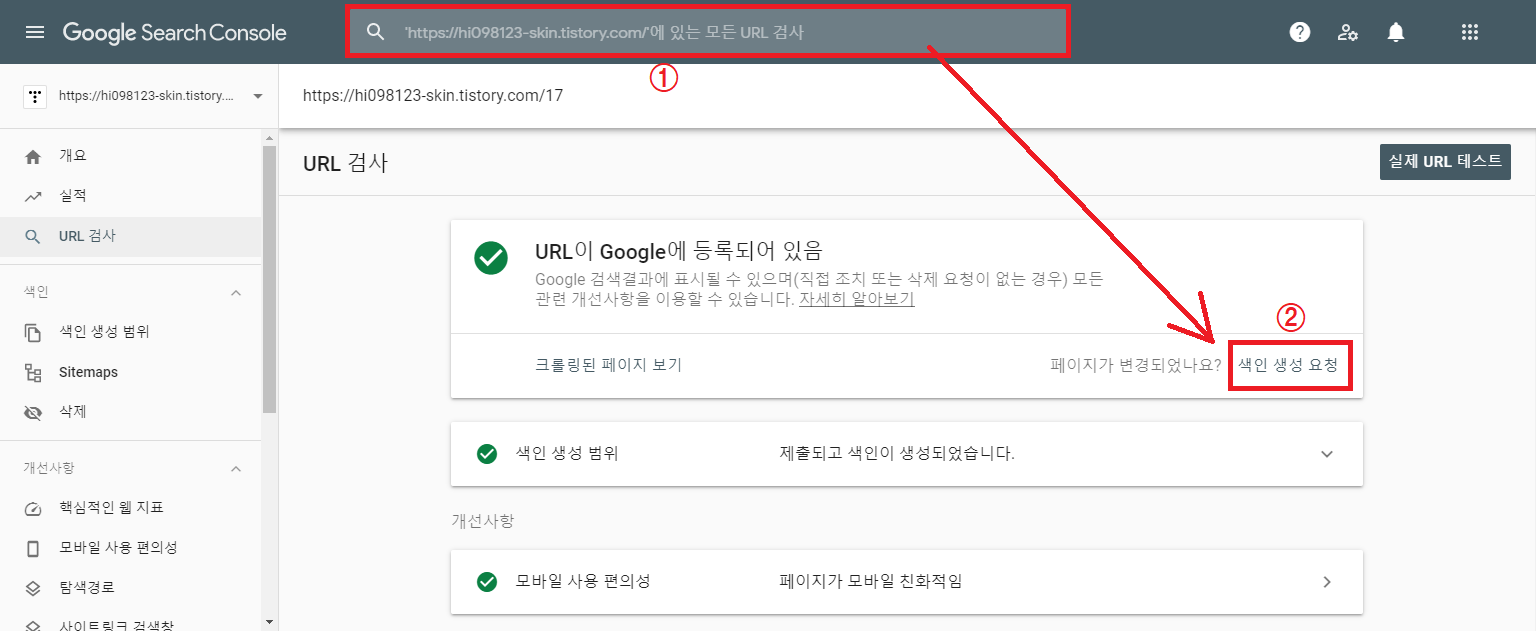
Task: Click the green check beside URL이 Google에 등록되어 있음
Action: 490,258
